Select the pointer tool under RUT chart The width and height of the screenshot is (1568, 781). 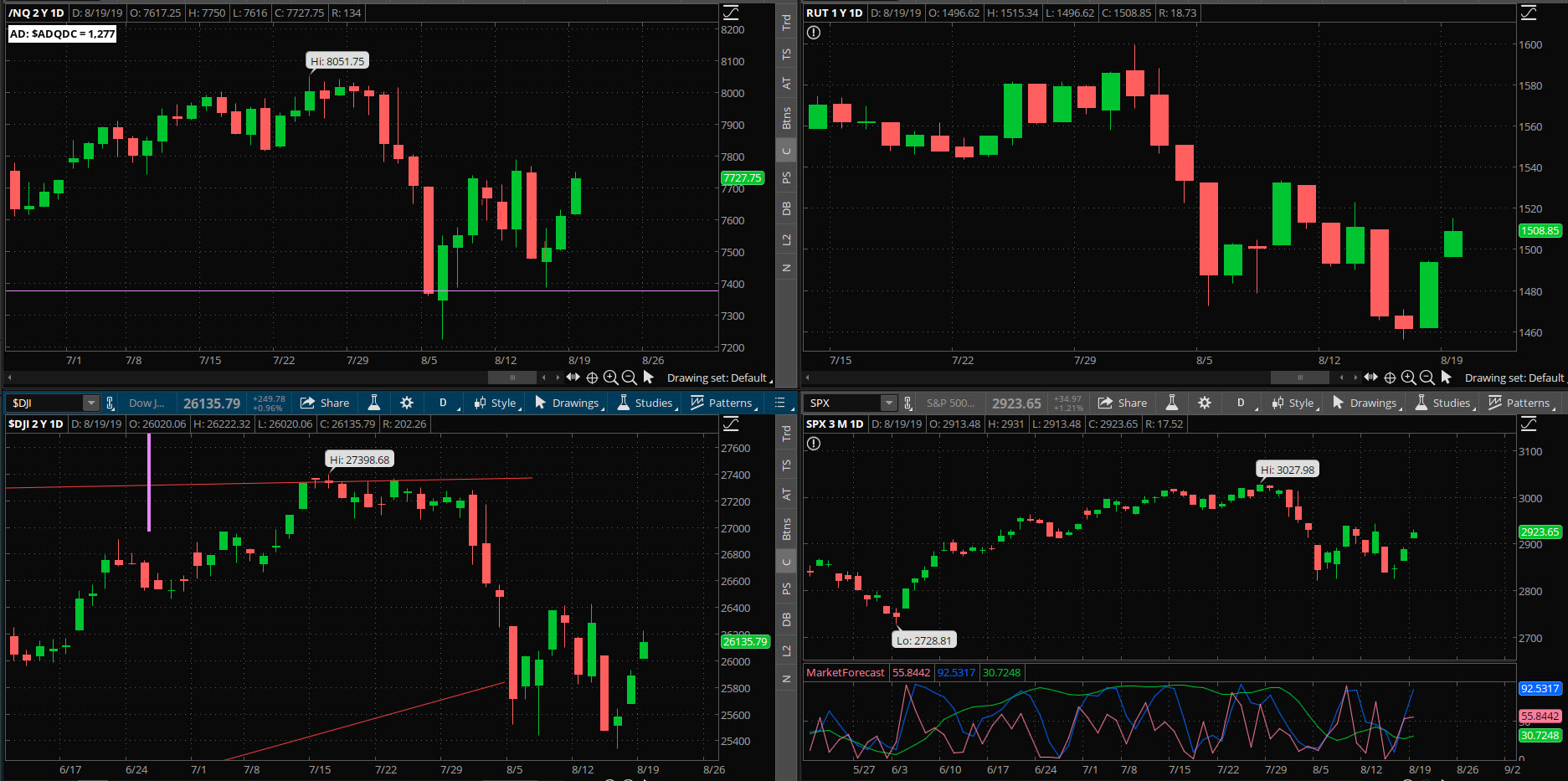click(x=1446, y=378)
